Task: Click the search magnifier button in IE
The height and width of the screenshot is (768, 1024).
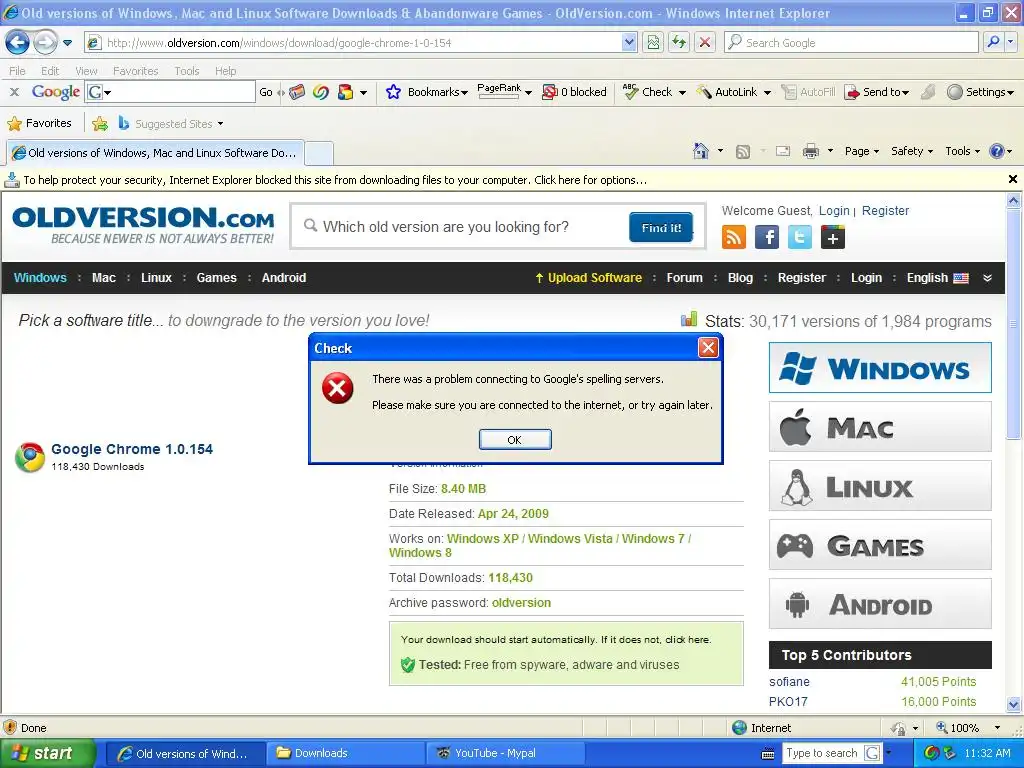Action: coord(993,42)
